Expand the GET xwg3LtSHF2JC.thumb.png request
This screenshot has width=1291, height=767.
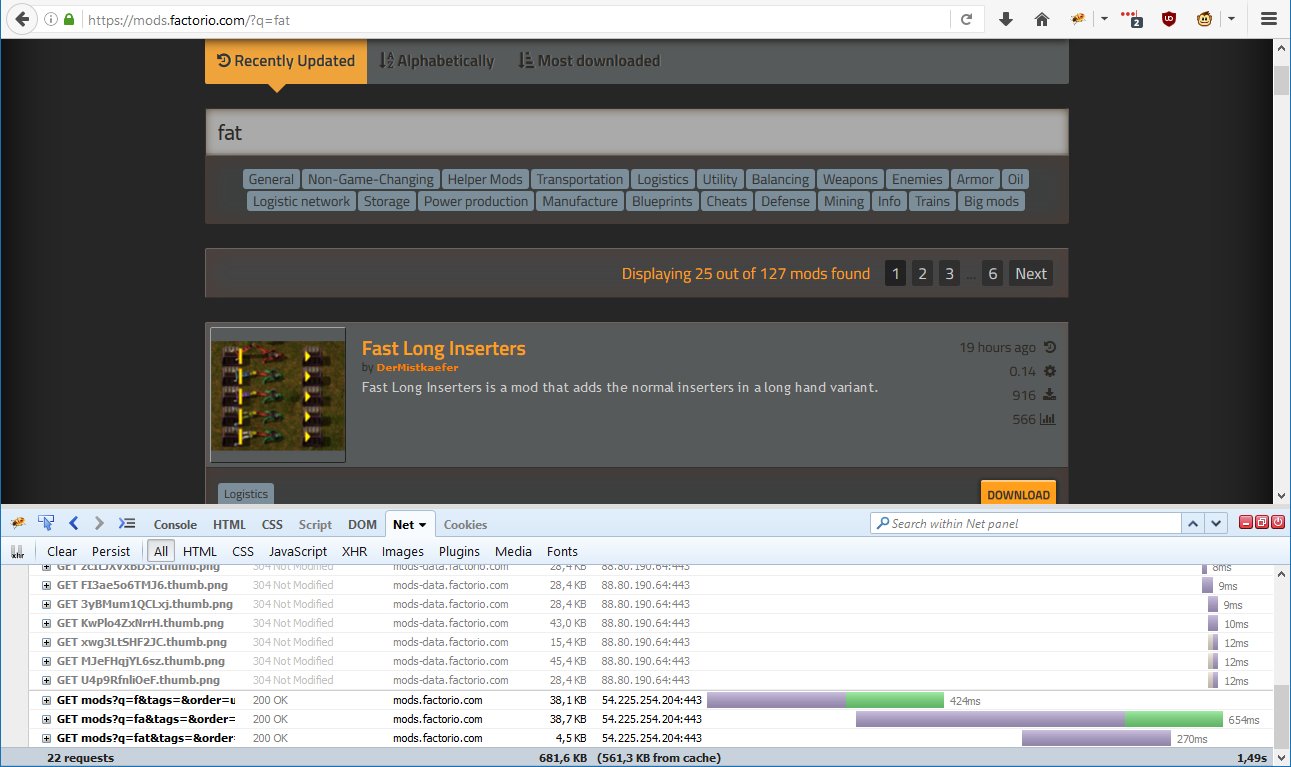click(46, 642)
